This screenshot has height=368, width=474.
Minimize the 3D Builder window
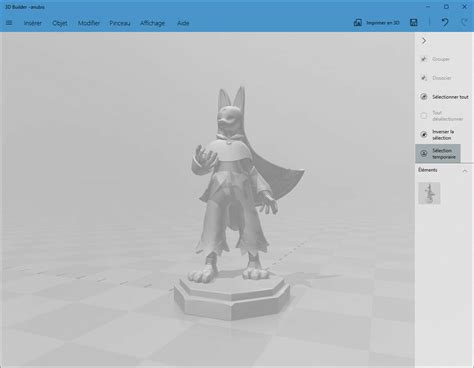click(x=428, y=7)
